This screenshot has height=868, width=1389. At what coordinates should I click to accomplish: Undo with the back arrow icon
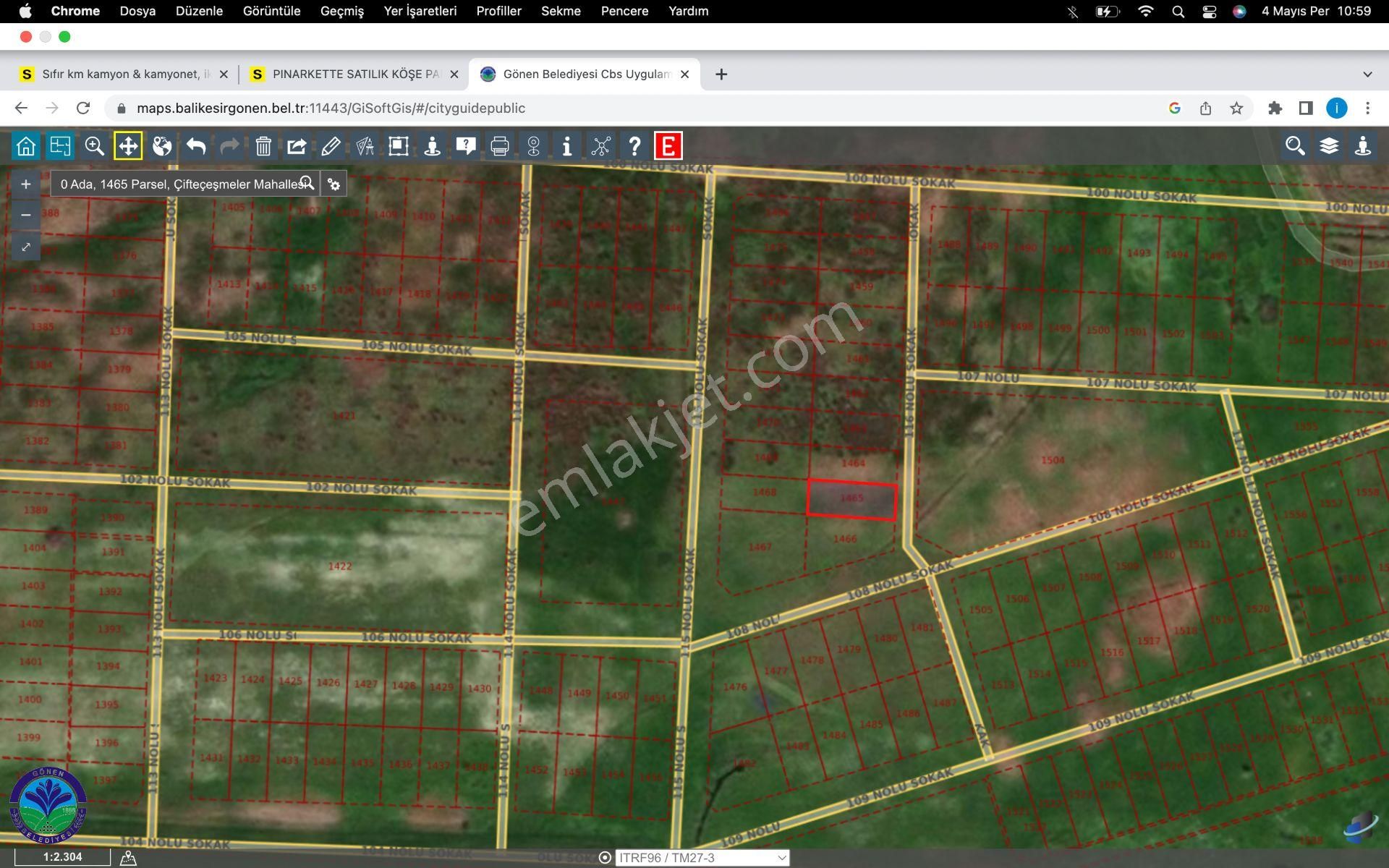pyautogui.click(x=196, y=146)
